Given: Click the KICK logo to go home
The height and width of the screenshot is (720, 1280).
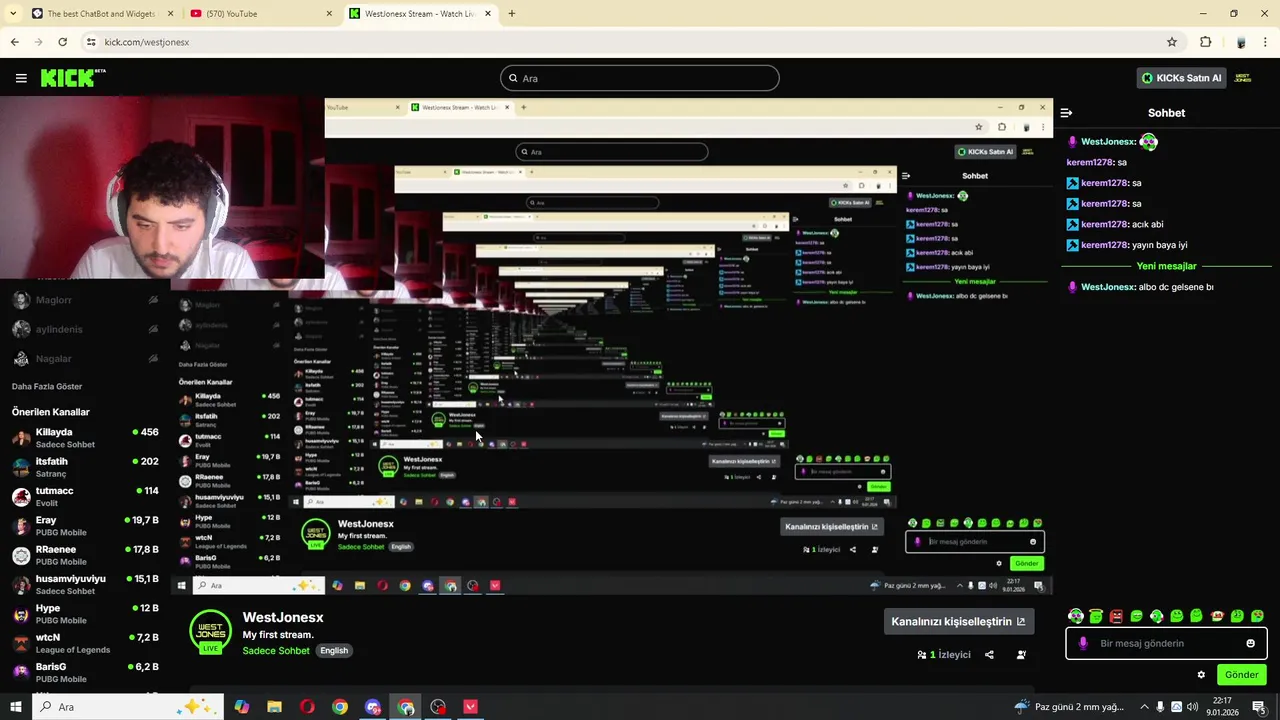Looking at the screenshot, I should coord(72,78).
